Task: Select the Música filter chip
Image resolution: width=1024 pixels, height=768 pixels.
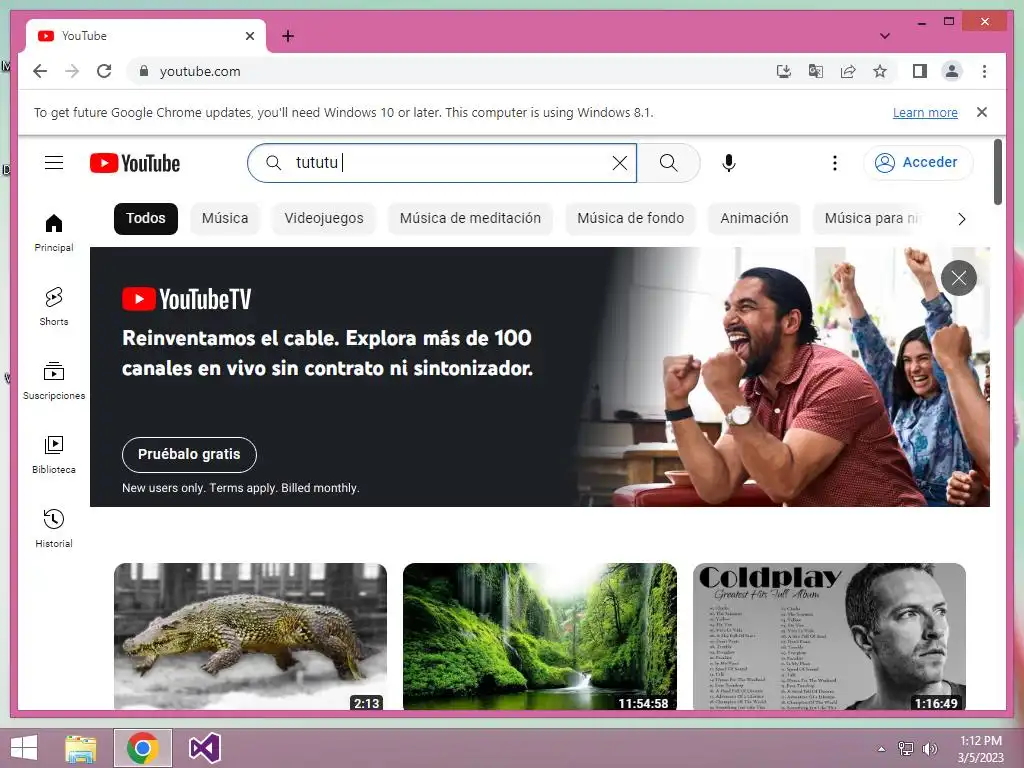Action: click(x=225, y=218)
